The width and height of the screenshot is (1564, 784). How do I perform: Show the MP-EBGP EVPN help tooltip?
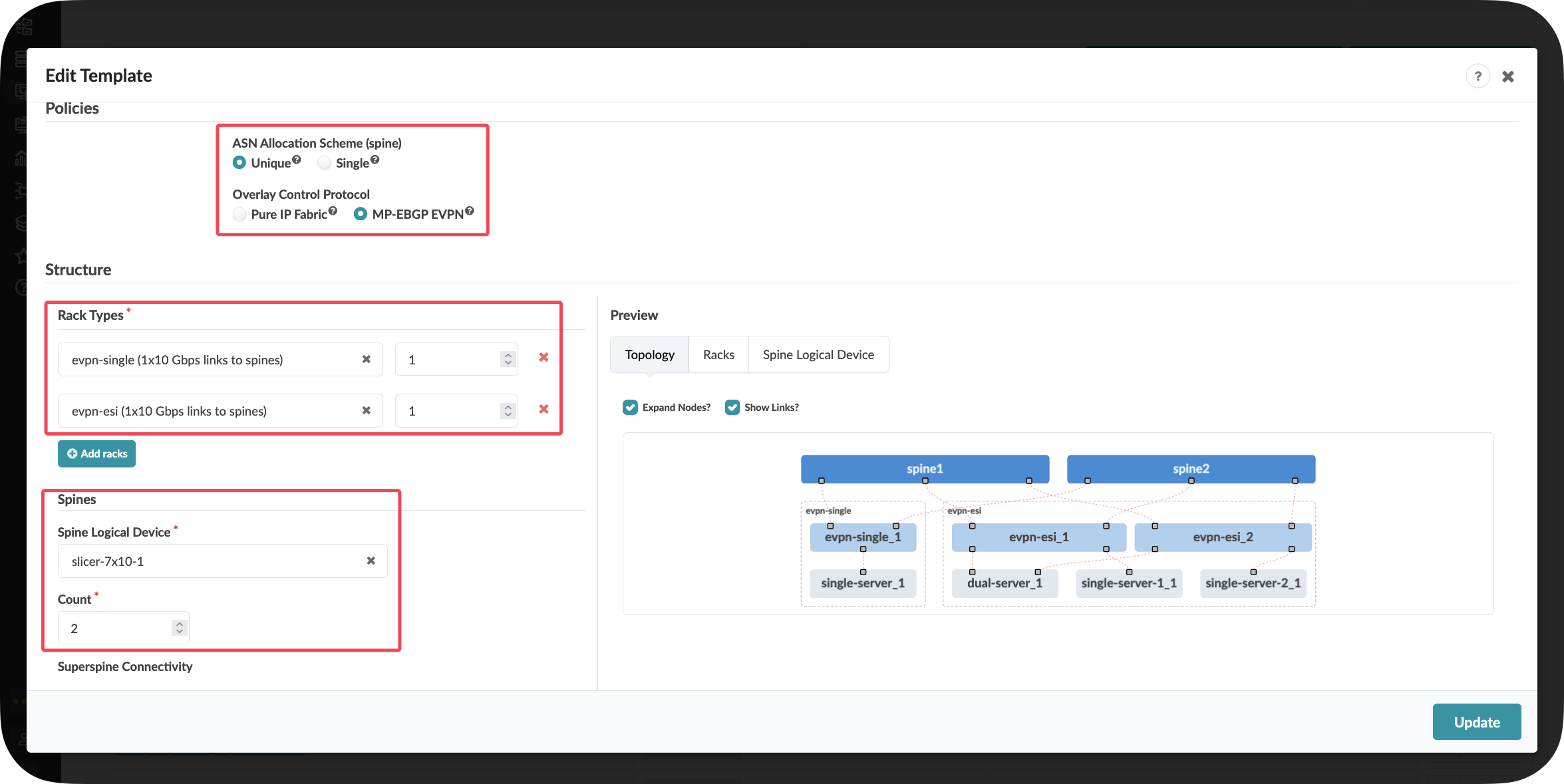pos(470,211)
